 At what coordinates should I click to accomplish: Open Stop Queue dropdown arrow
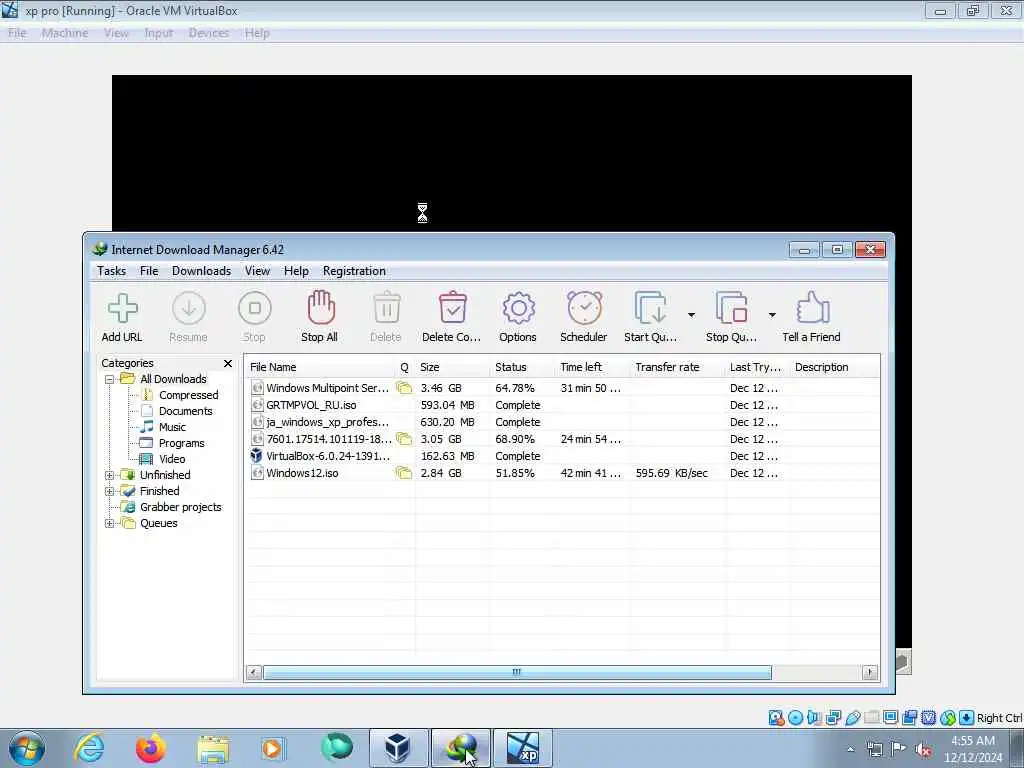tap(772, 315)
